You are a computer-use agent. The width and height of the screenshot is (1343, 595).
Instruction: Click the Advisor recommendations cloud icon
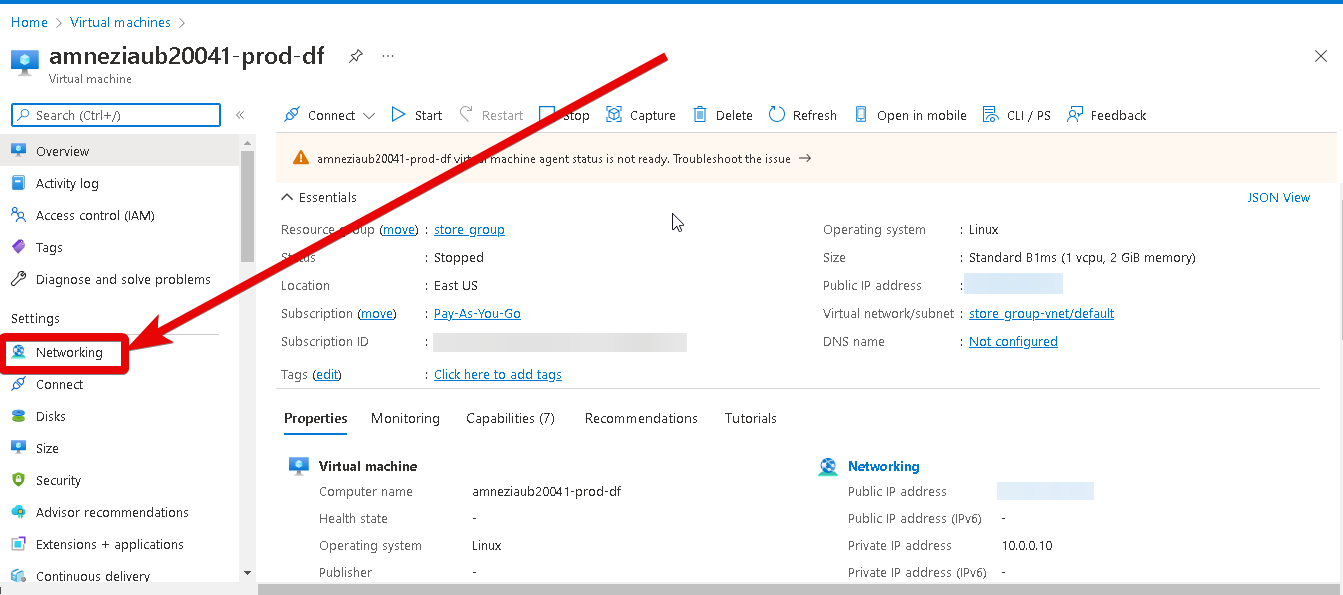pos(18,512)
